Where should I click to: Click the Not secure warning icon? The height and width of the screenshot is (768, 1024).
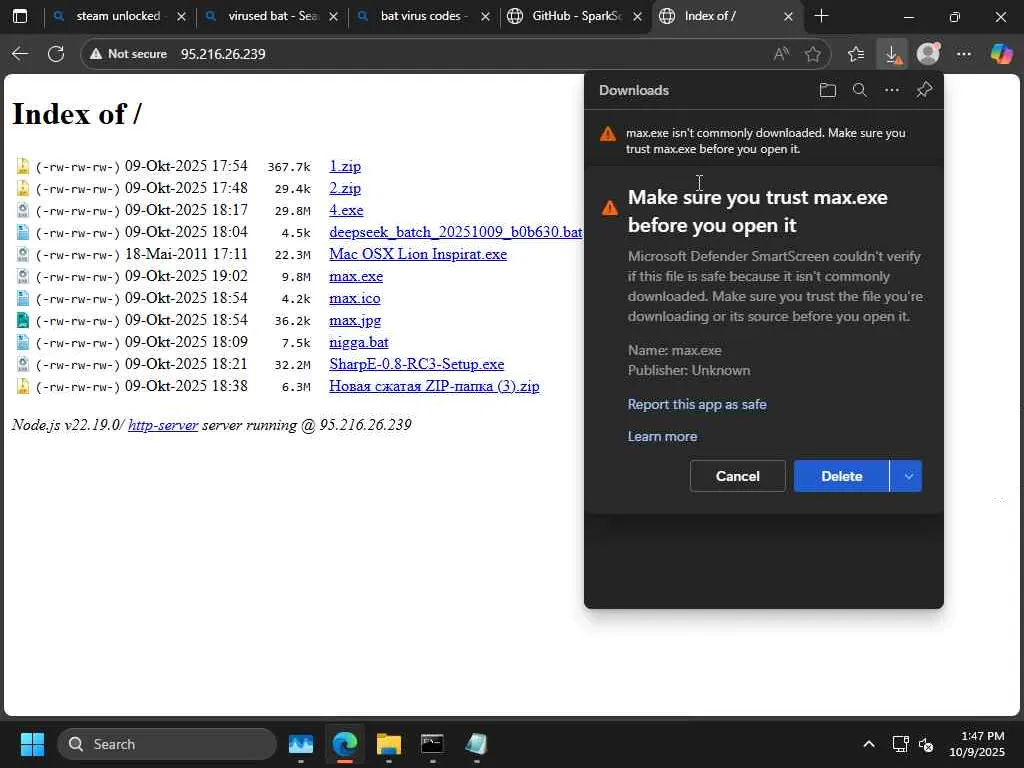pyautogui.click(x=96, y=54)
